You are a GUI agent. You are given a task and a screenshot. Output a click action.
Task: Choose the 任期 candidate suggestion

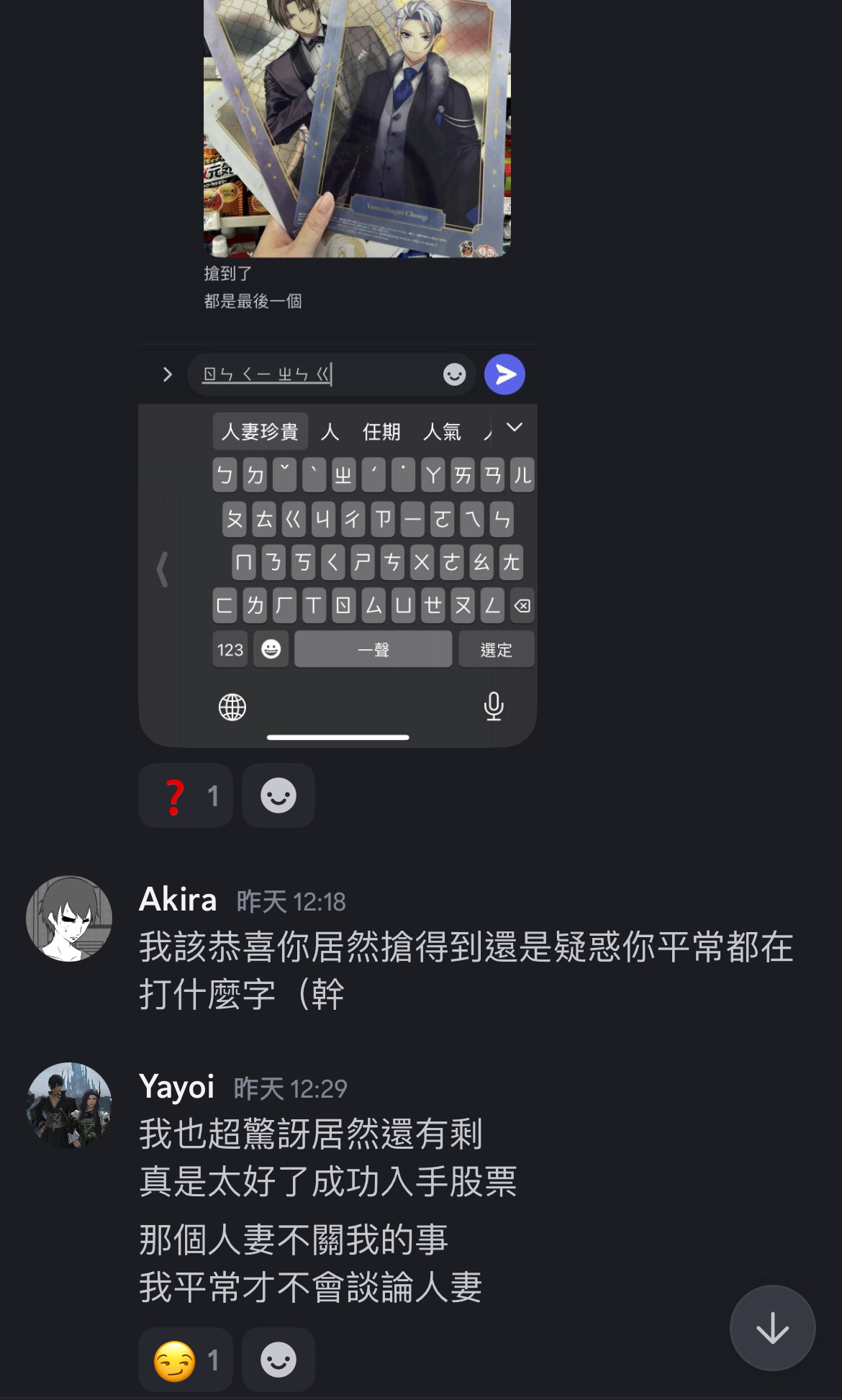point(381,431)
